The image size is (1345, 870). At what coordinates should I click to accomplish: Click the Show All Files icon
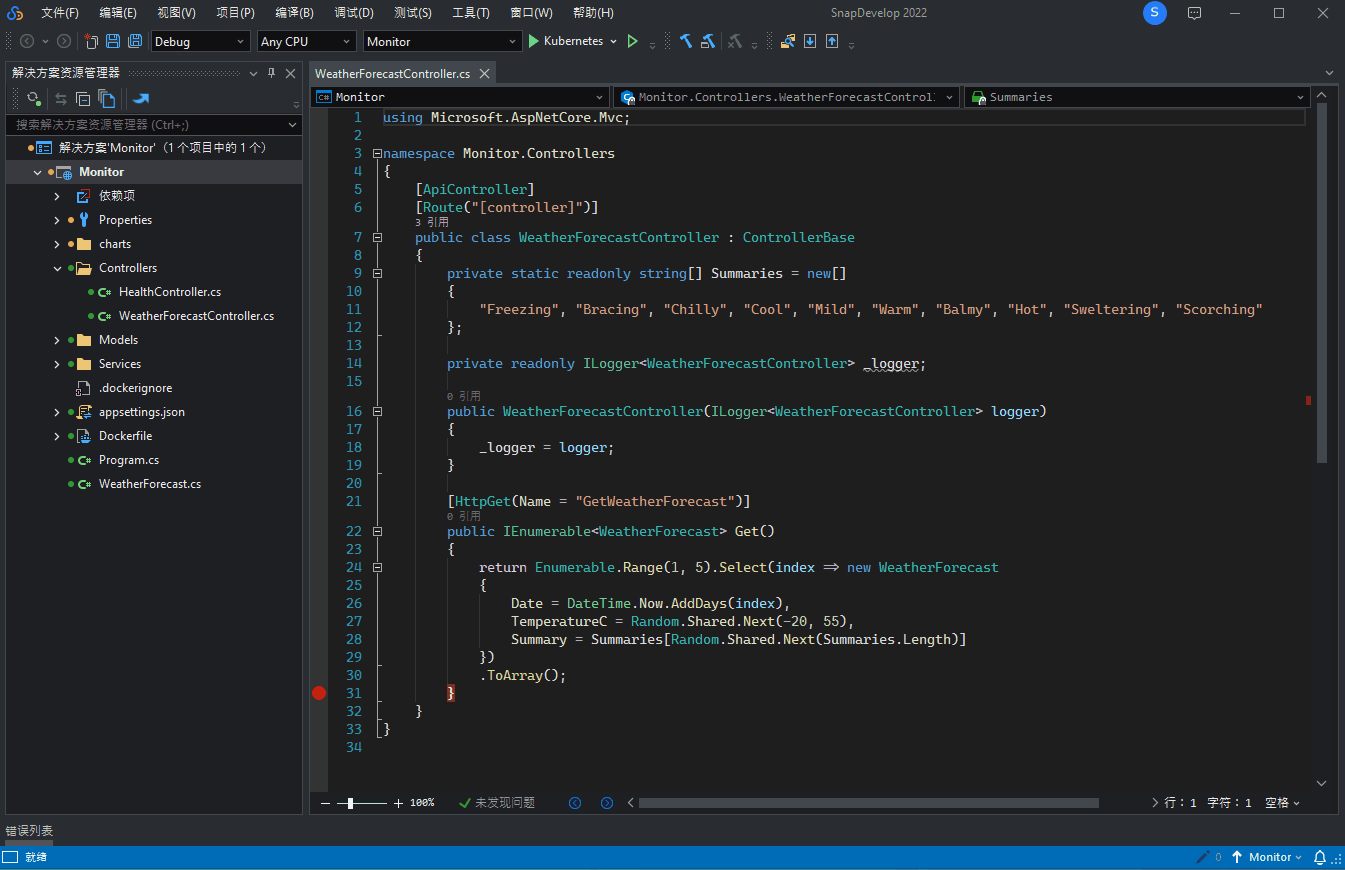(x=106, y=99)
